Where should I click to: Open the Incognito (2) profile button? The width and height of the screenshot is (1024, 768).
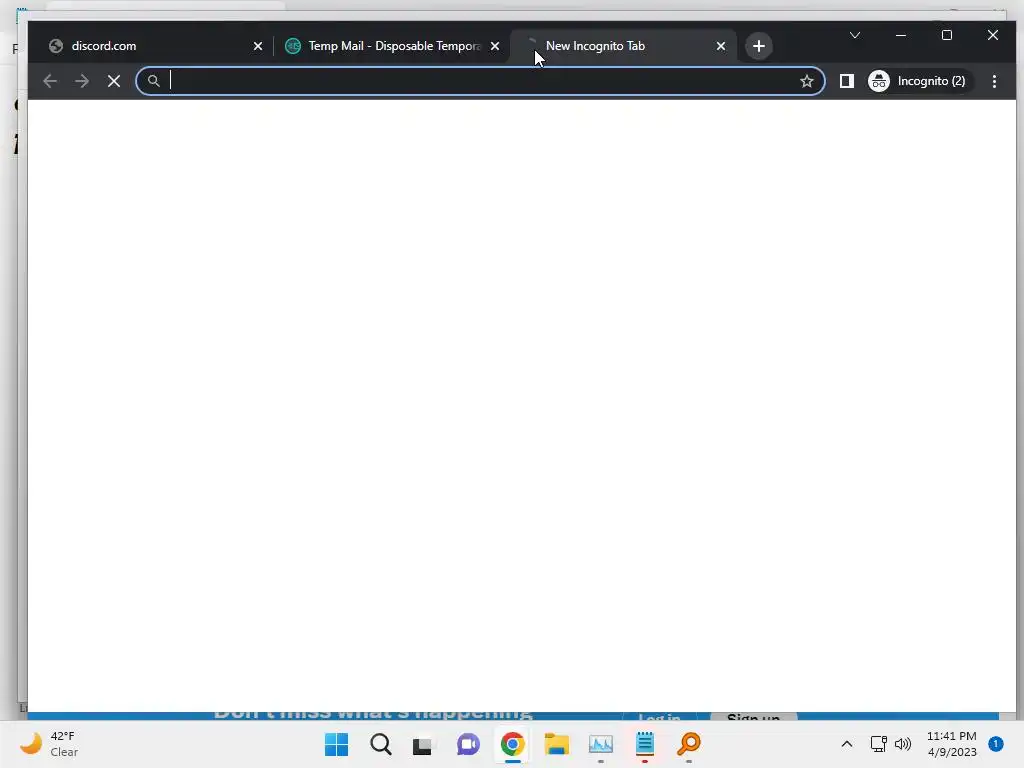point(920,81)
